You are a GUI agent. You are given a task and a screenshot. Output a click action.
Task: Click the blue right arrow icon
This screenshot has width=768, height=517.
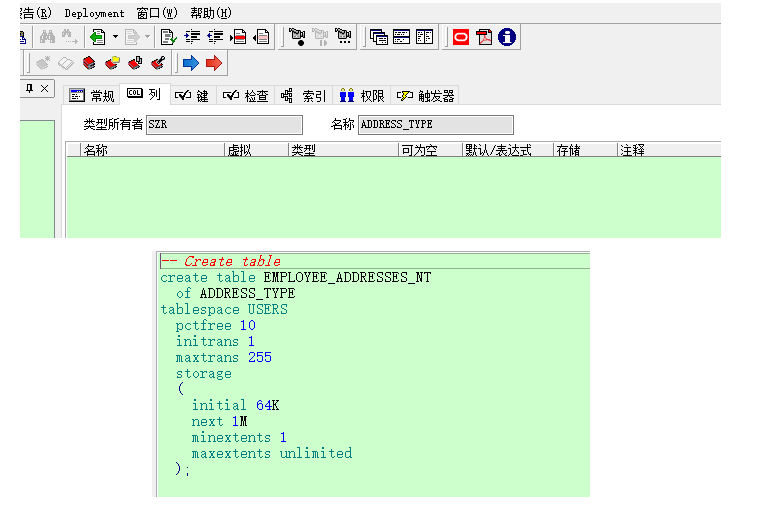click(x=190, y=63)
